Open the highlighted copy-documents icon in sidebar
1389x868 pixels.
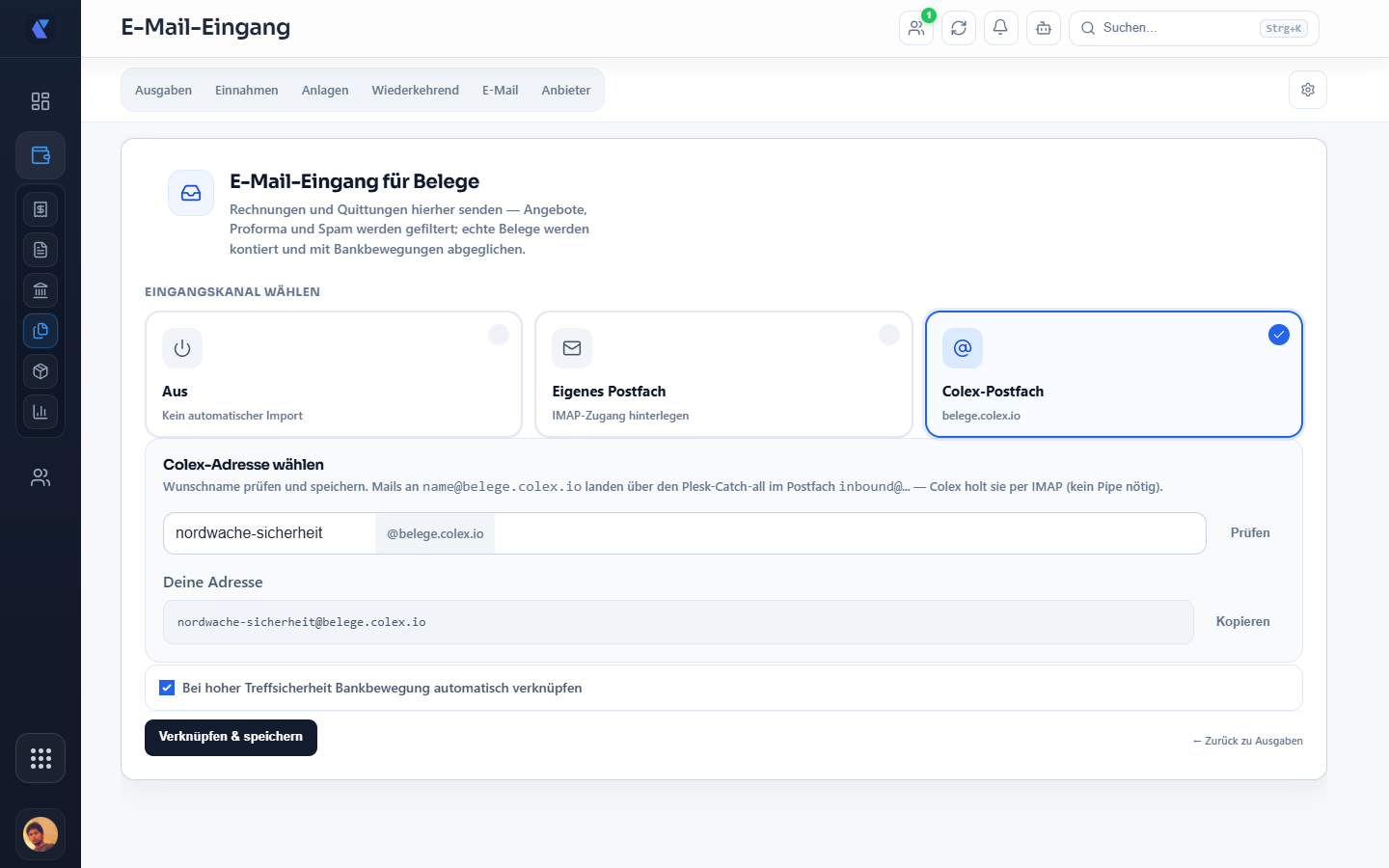[x=41, y=331]
